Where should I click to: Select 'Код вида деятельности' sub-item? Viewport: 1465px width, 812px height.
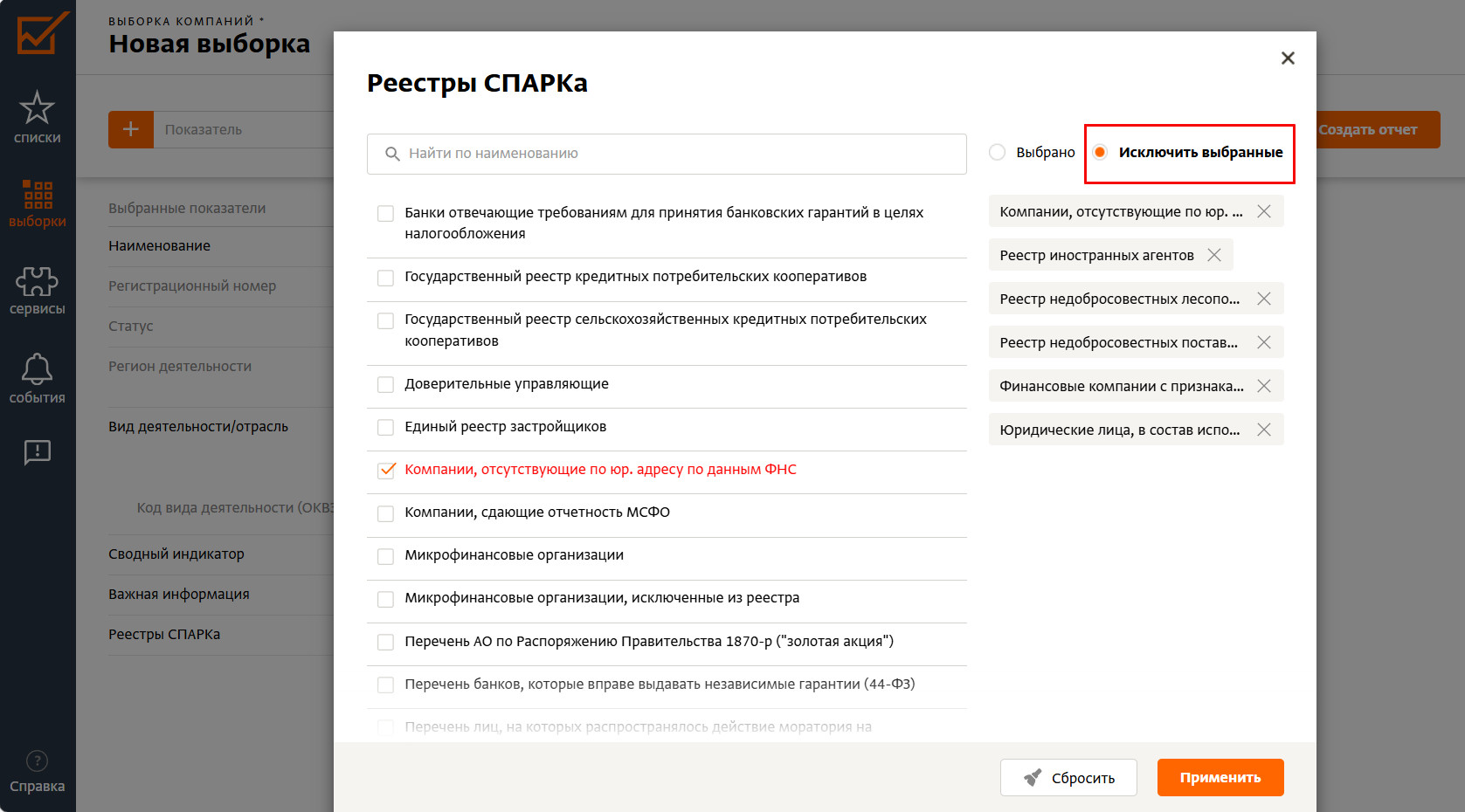coord(235,507)
